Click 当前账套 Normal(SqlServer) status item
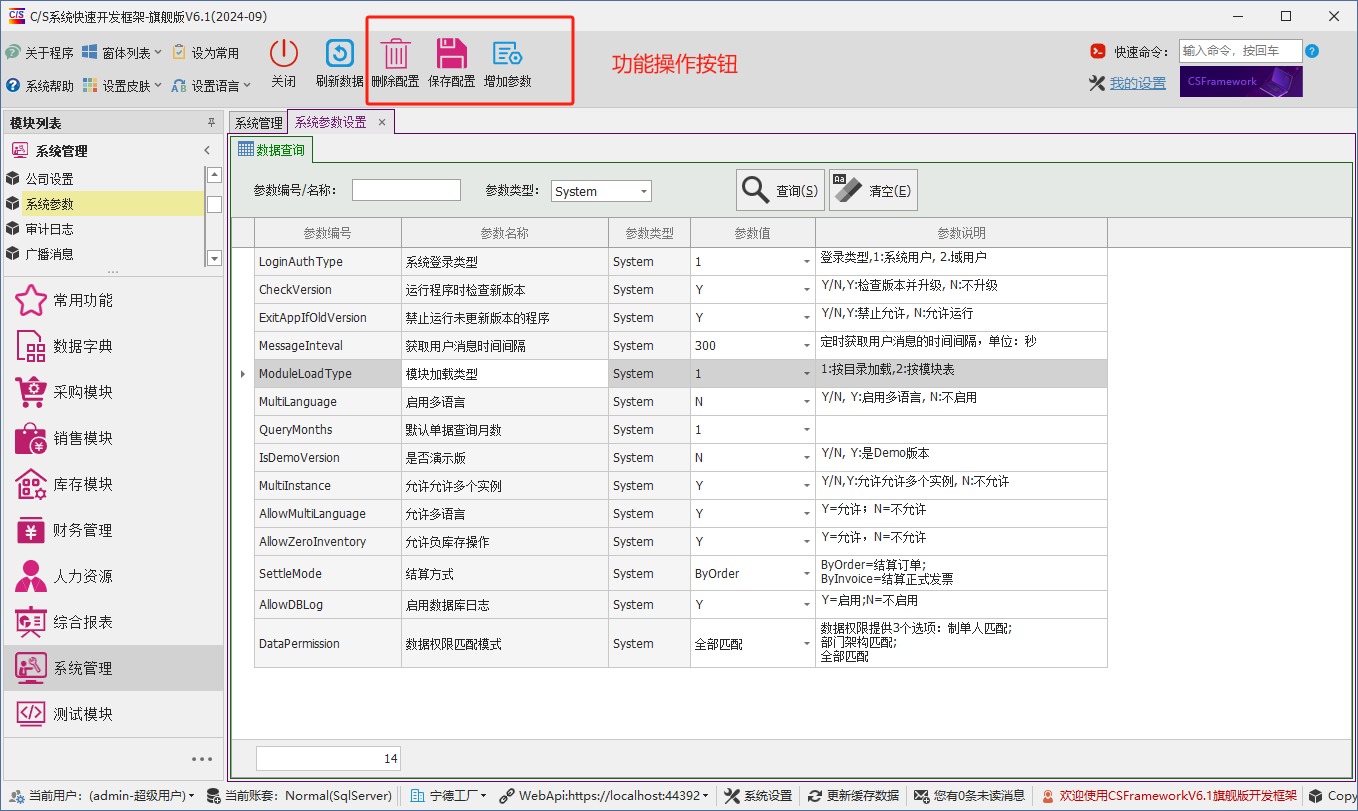 pyautogui.click(x=297, y=796)
